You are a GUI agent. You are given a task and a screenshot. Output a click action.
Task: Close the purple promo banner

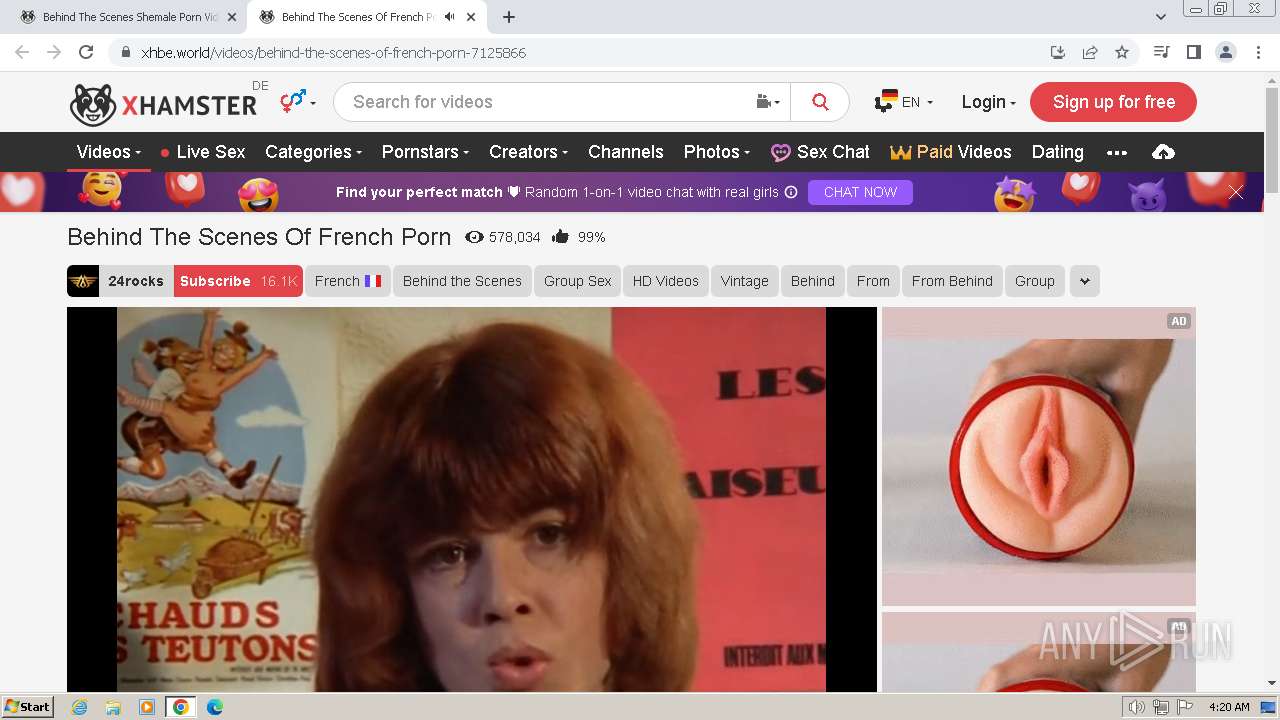click(x=1236, y=192)
